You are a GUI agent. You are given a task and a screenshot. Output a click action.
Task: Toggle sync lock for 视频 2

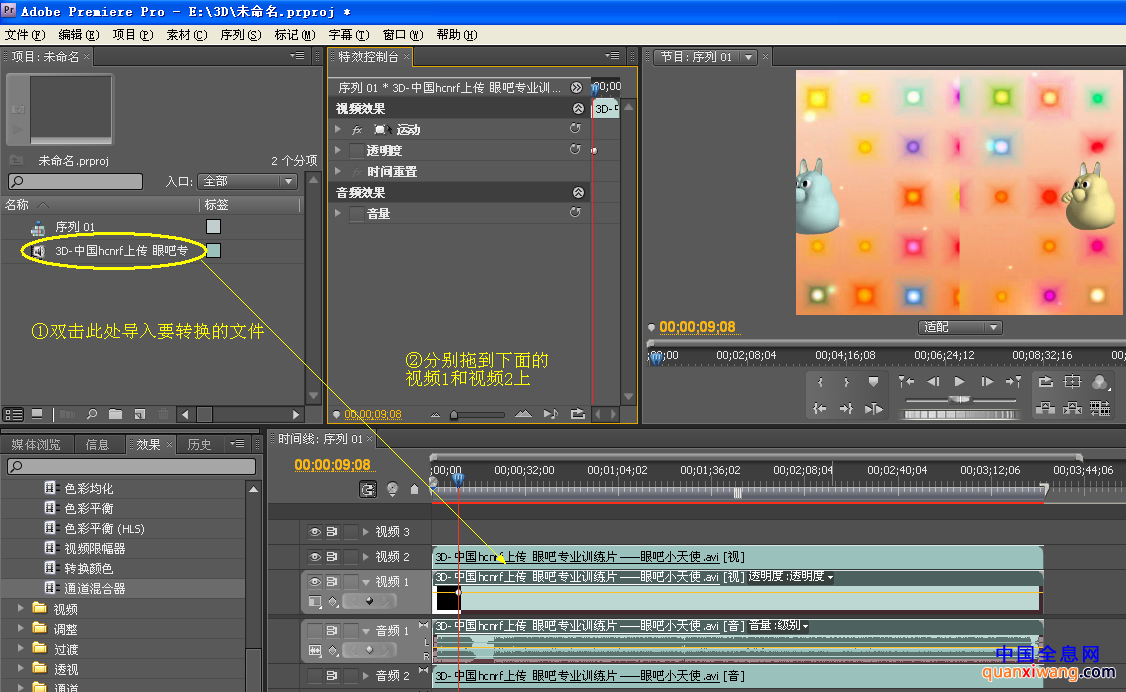[x=332, y=556]
